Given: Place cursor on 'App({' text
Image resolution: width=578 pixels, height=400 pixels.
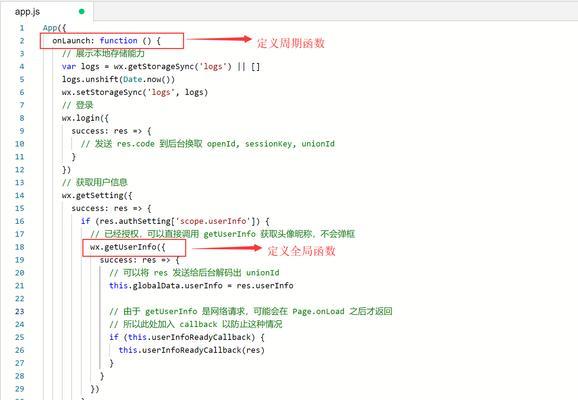Looking at the screenshot, I should [54, 28].
